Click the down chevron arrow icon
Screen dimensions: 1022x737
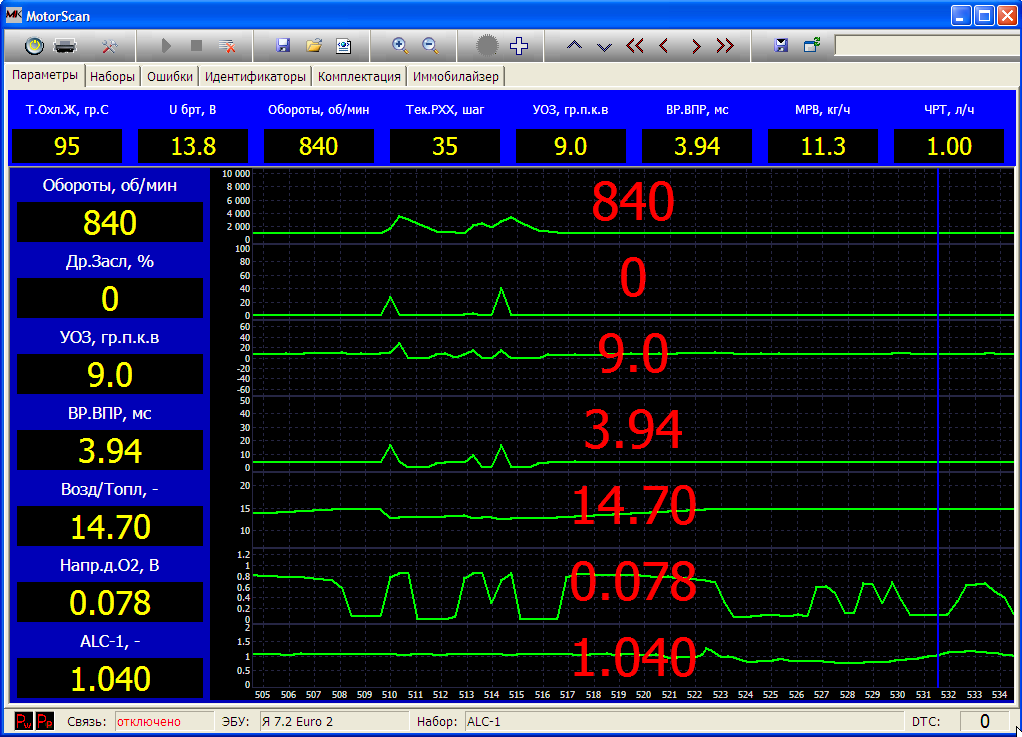(604, 46)
